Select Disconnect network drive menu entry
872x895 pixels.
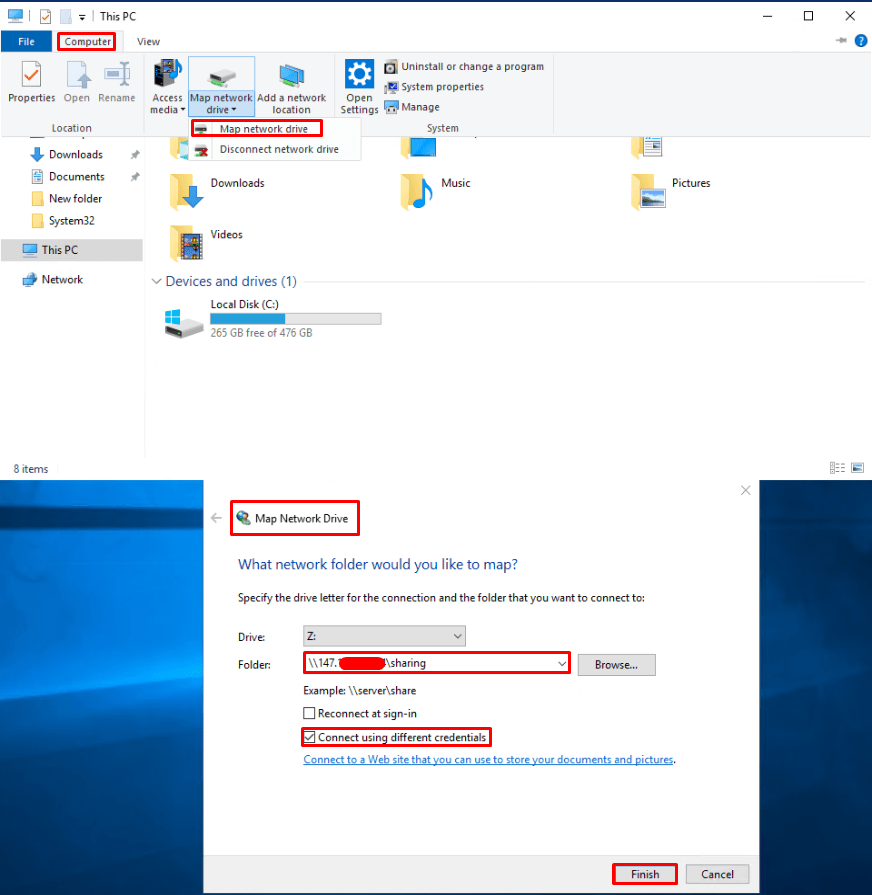278,149
